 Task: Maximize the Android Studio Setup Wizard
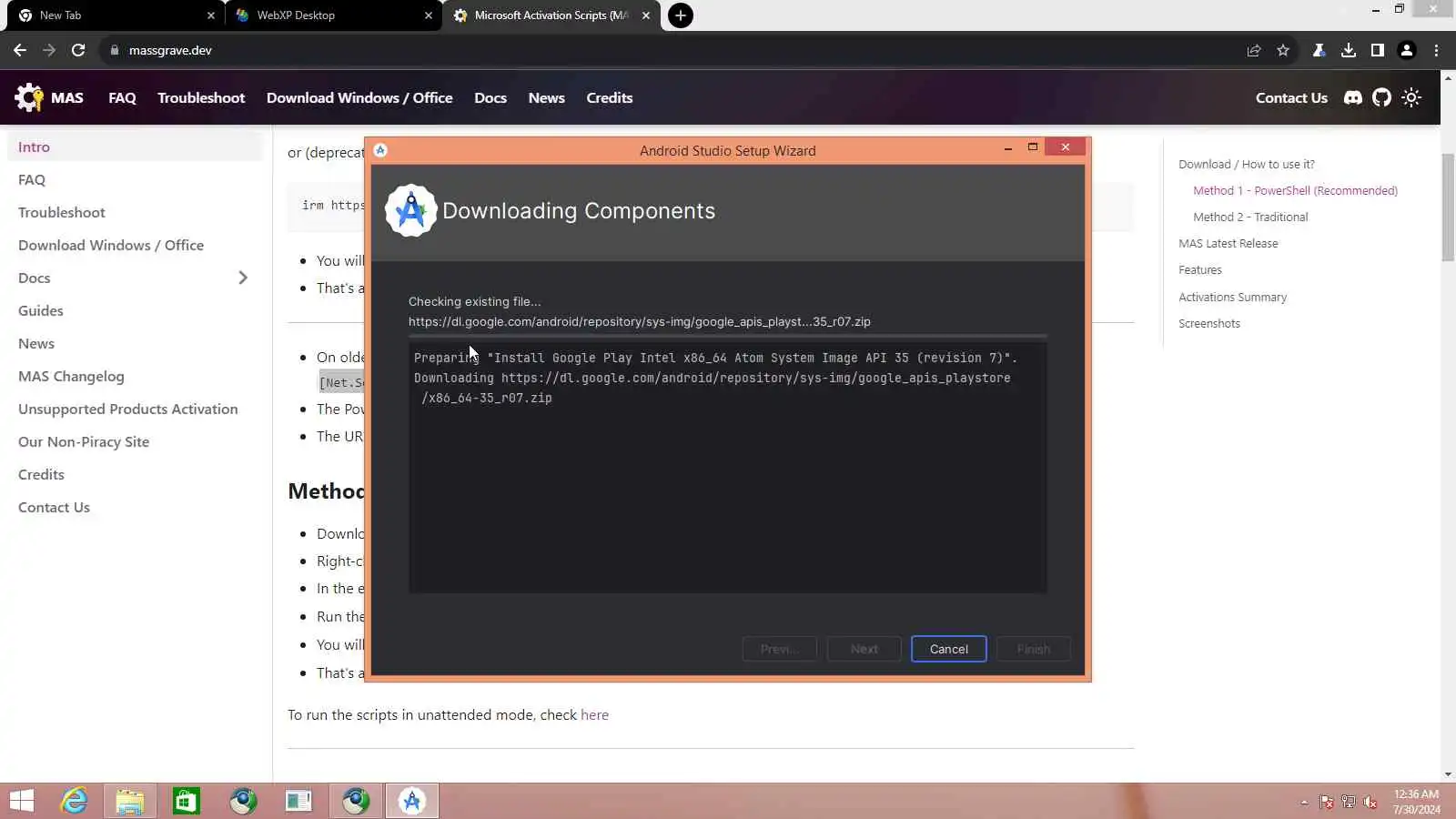pos(1033,147)
